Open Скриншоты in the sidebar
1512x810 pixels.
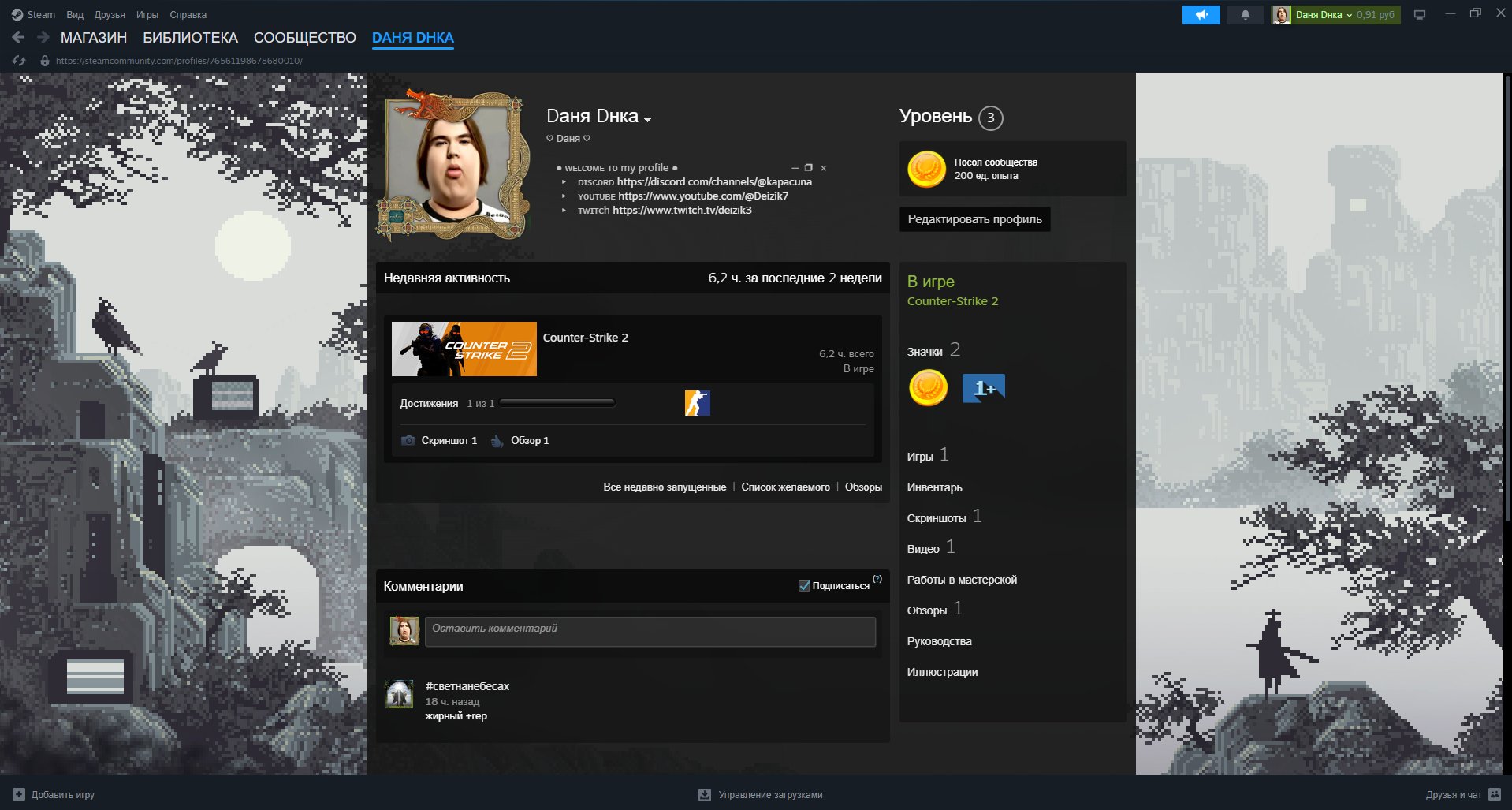click(x=937, y=518)
